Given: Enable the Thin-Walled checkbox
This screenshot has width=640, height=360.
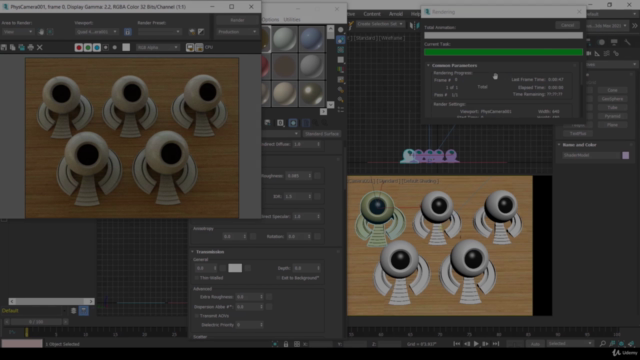Looking at the screenshot, I should click(x=197, y=278).
